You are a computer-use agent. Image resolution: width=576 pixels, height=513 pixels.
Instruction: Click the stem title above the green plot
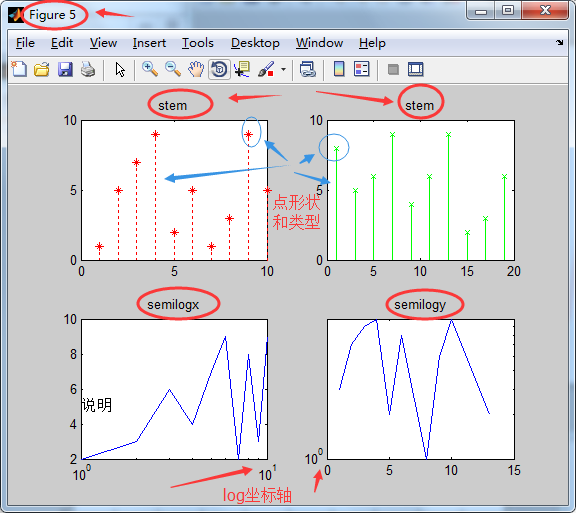(x=420, y=106)
